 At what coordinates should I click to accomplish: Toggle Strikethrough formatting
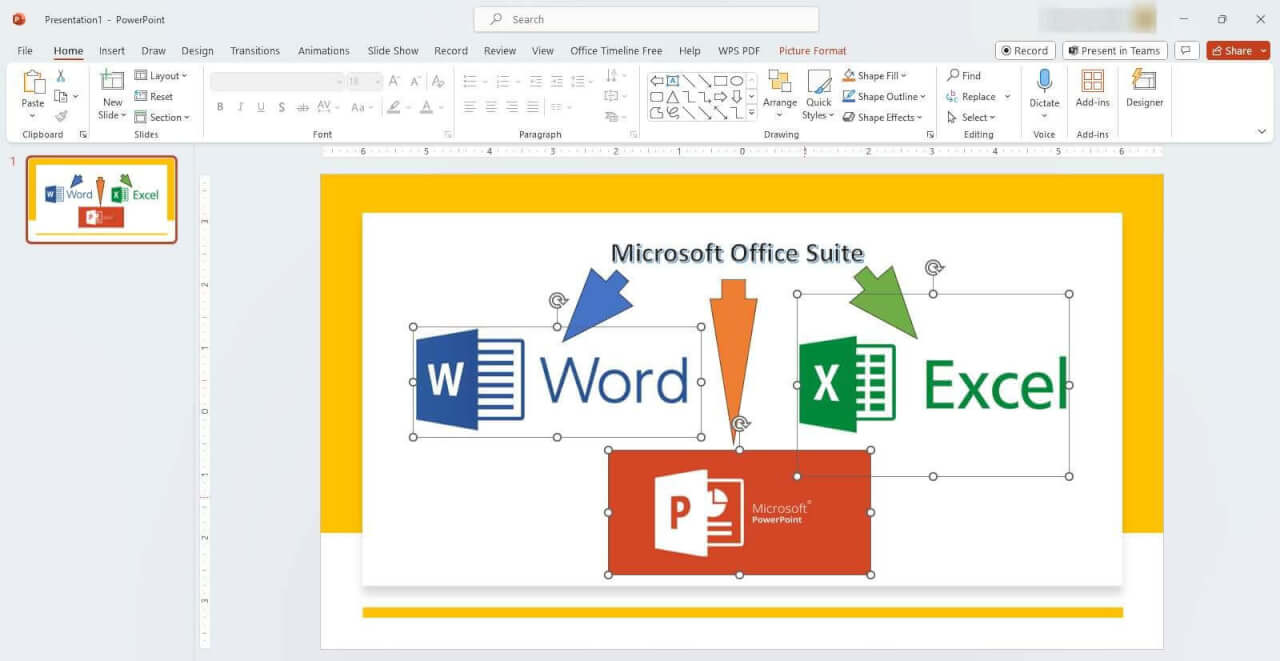coord(302,107)
